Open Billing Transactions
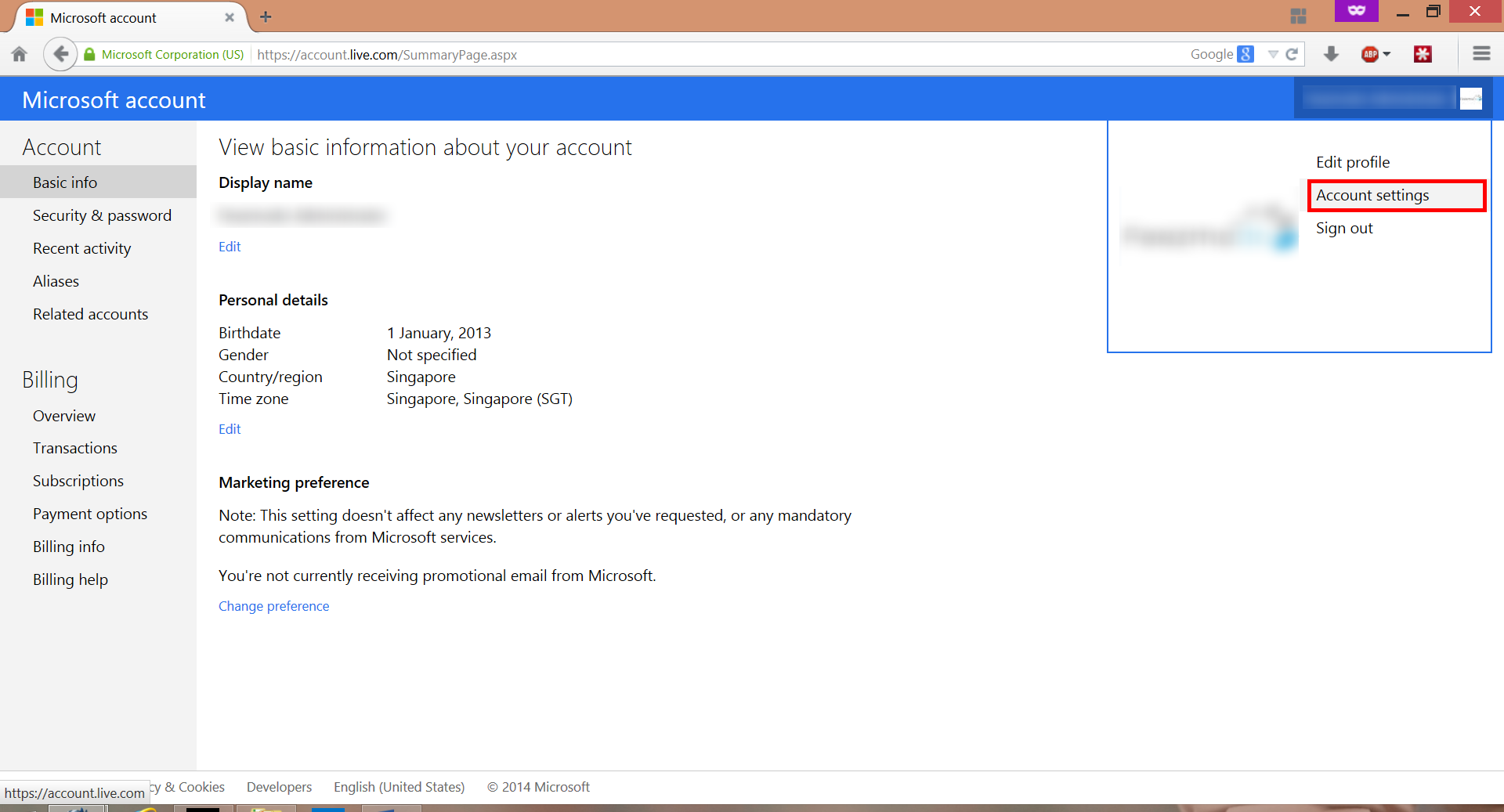The image size is (1504, 812). (x=75, y=448)
